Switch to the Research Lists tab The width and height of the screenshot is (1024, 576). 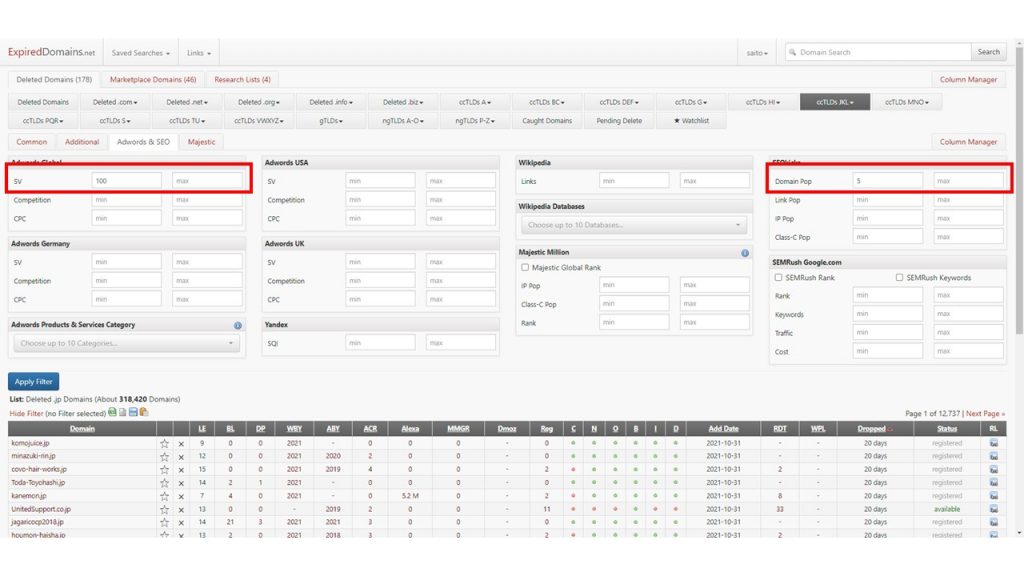pos(242,80)
